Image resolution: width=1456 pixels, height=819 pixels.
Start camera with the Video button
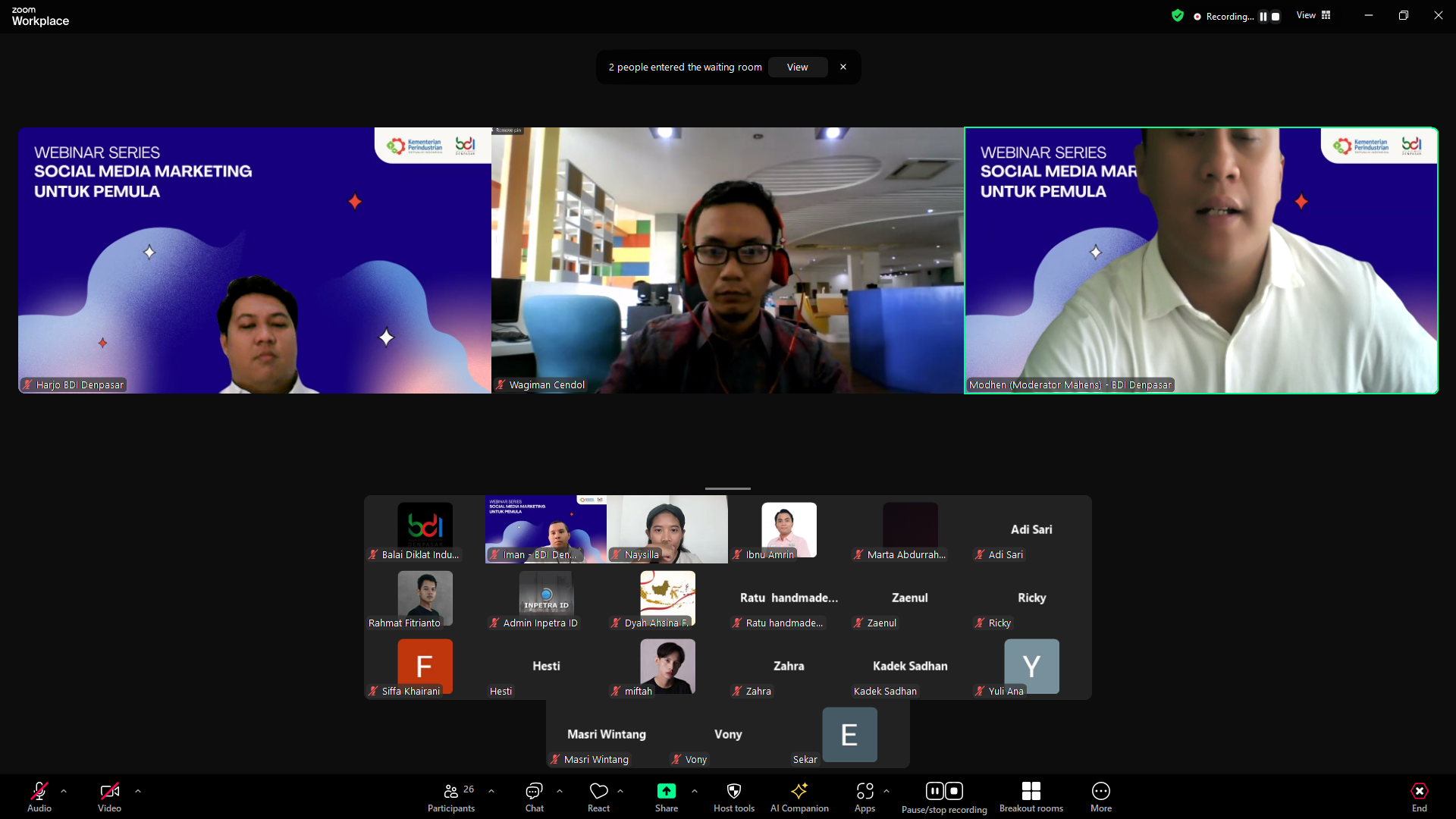(109, 796)
